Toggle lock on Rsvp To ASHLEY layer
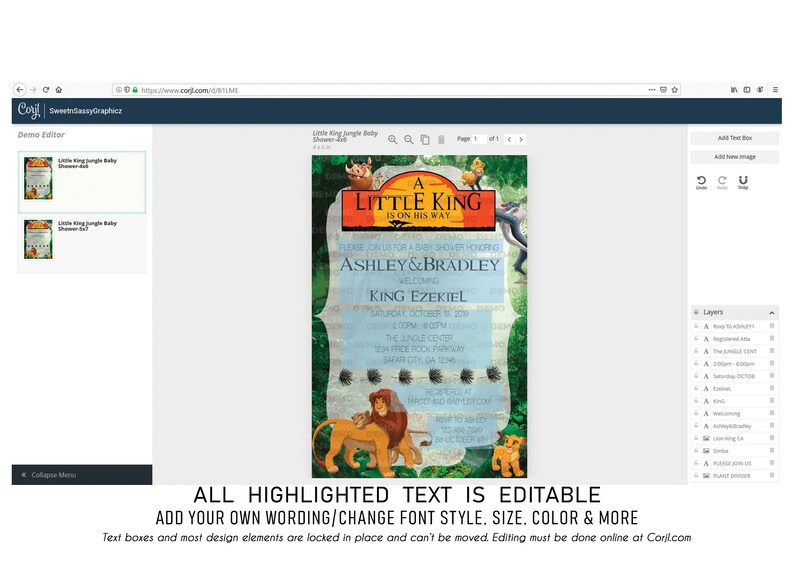794x567 pixels. pos(696,326)
